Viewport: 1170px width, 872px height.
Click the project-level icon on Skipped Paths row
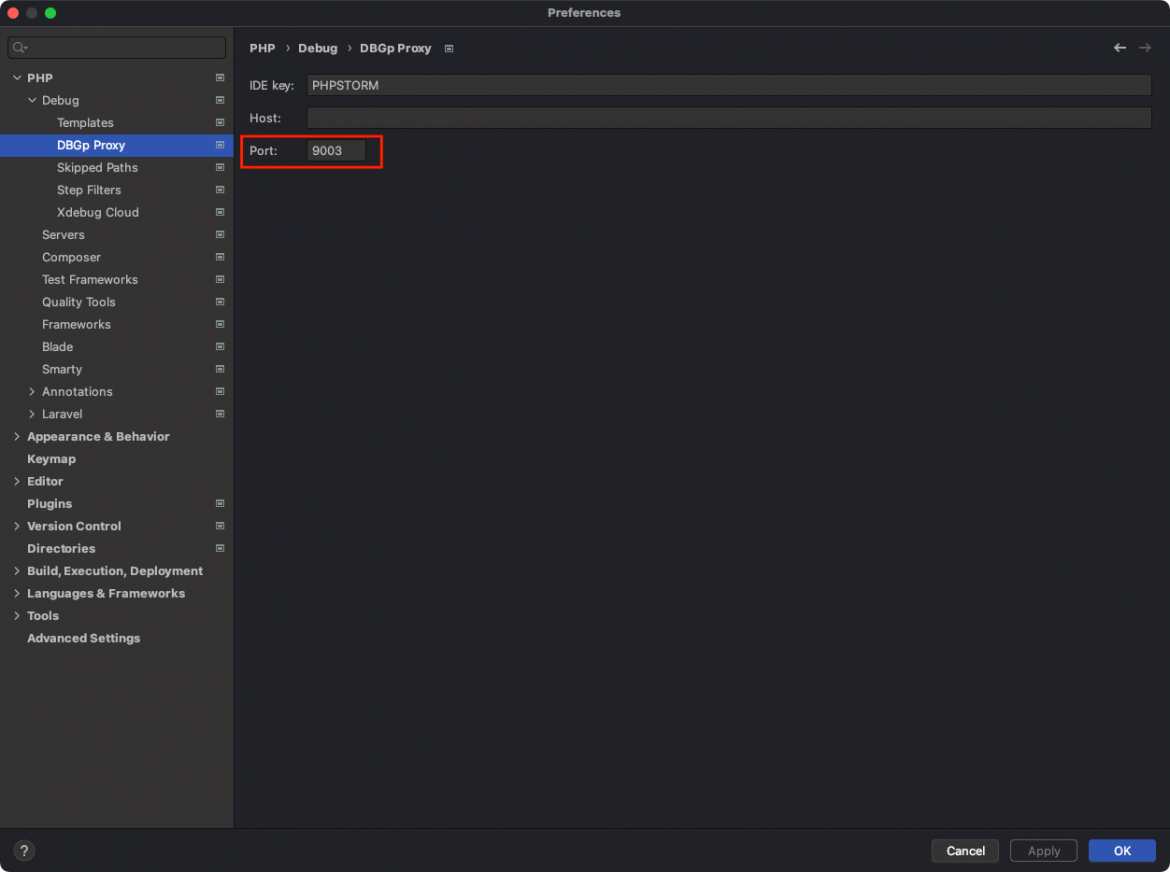pos(220,167)
